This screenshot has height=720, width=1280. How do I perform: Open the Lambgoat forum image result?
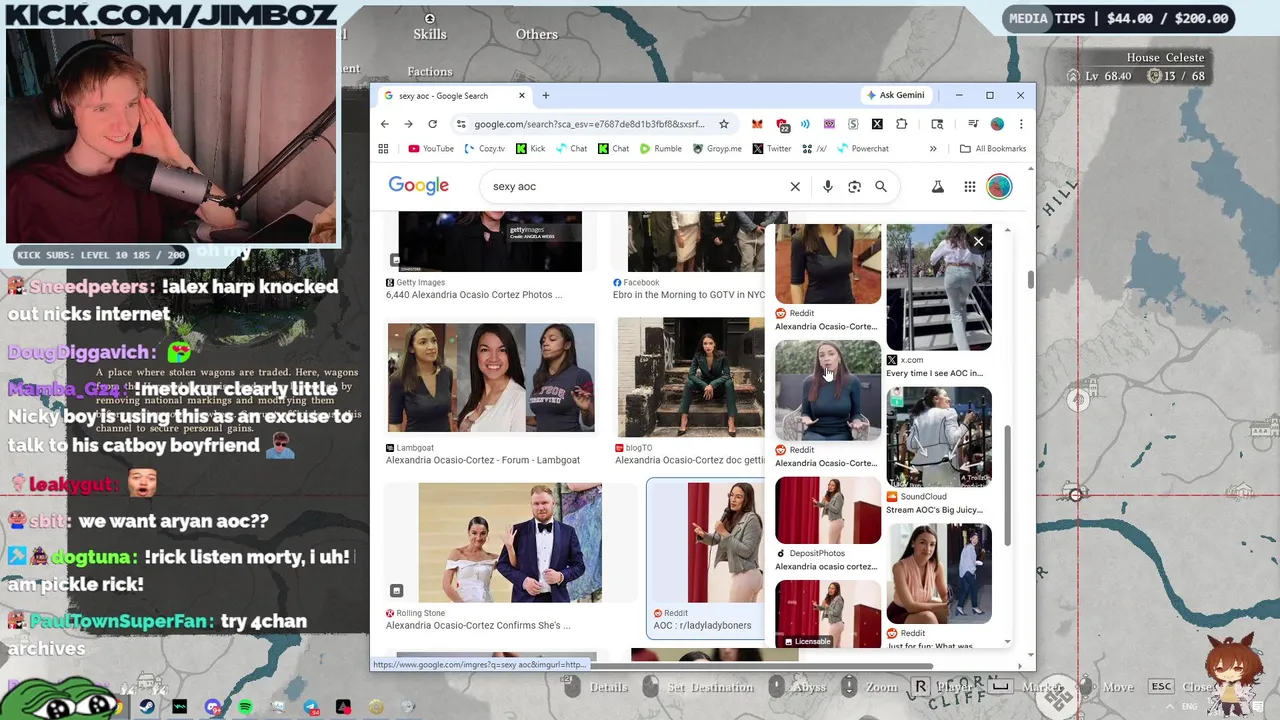coord(491,378)
